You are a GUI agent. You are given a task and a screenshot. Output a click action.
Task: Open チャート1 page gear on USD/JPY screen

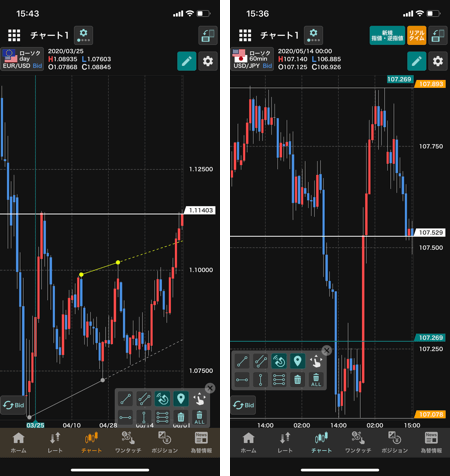(x=313, y=35)
